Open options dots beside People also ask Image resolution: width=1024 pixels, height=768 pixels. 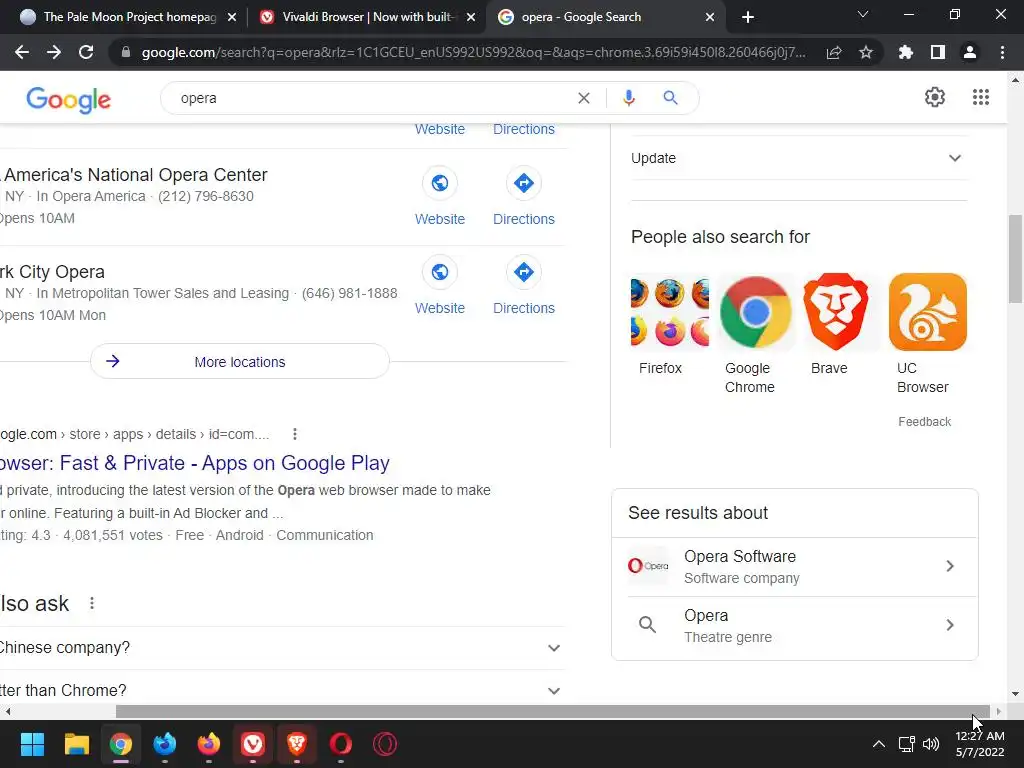pos(92,603)
